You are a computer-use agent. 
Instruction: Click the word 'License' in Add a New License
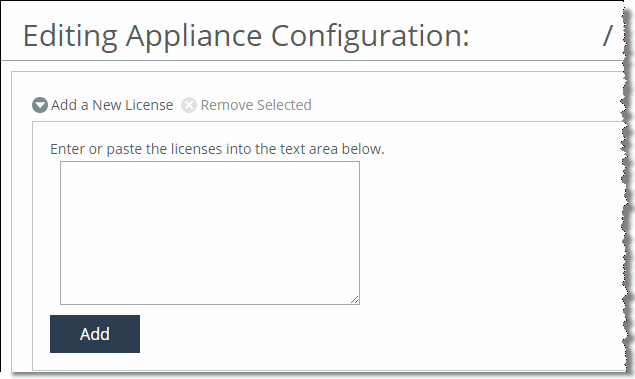pyautogui.click(x=149, y=105)
